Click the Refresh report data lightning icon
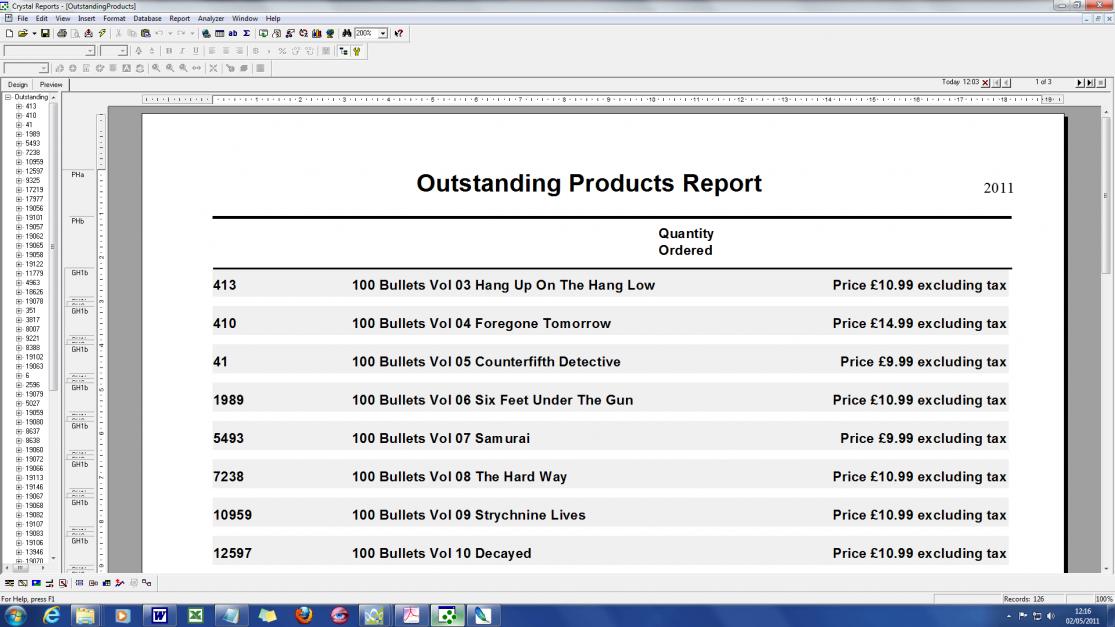1115x627 pixels. (102, 33)
